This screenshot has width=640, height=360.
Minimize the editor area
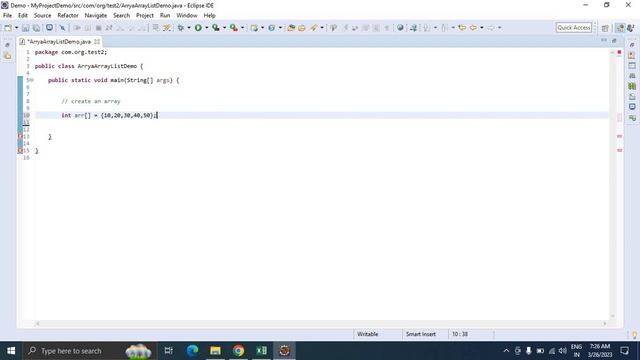point(604,40)
